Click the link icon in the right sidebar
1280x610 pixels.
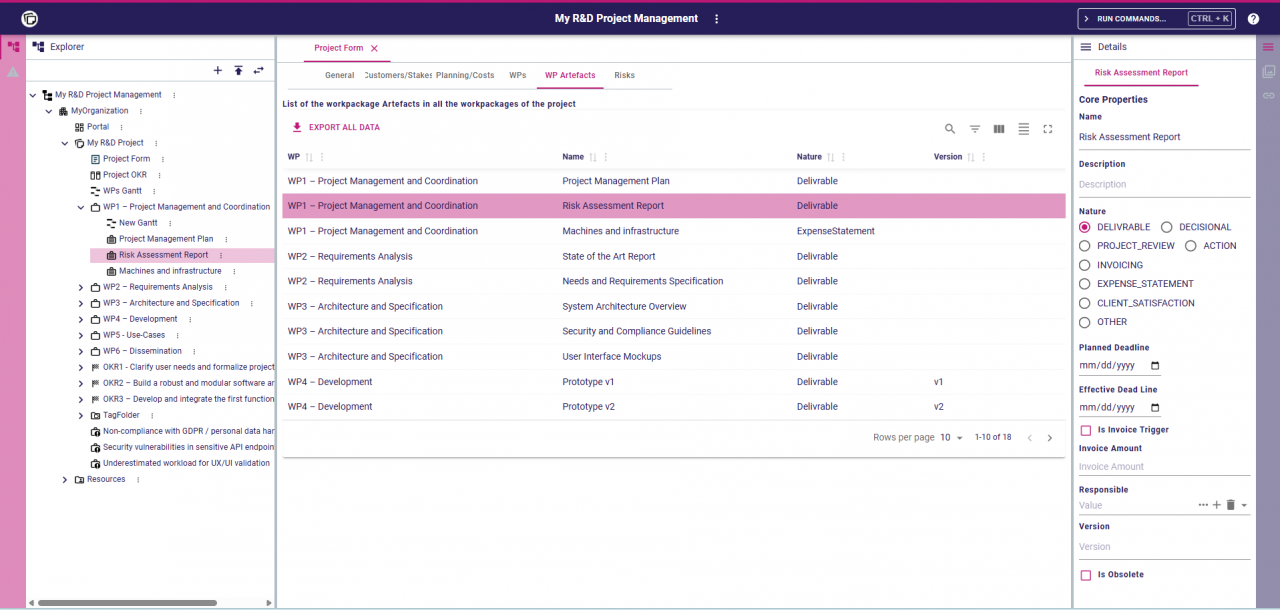(x=1269, y=95)
